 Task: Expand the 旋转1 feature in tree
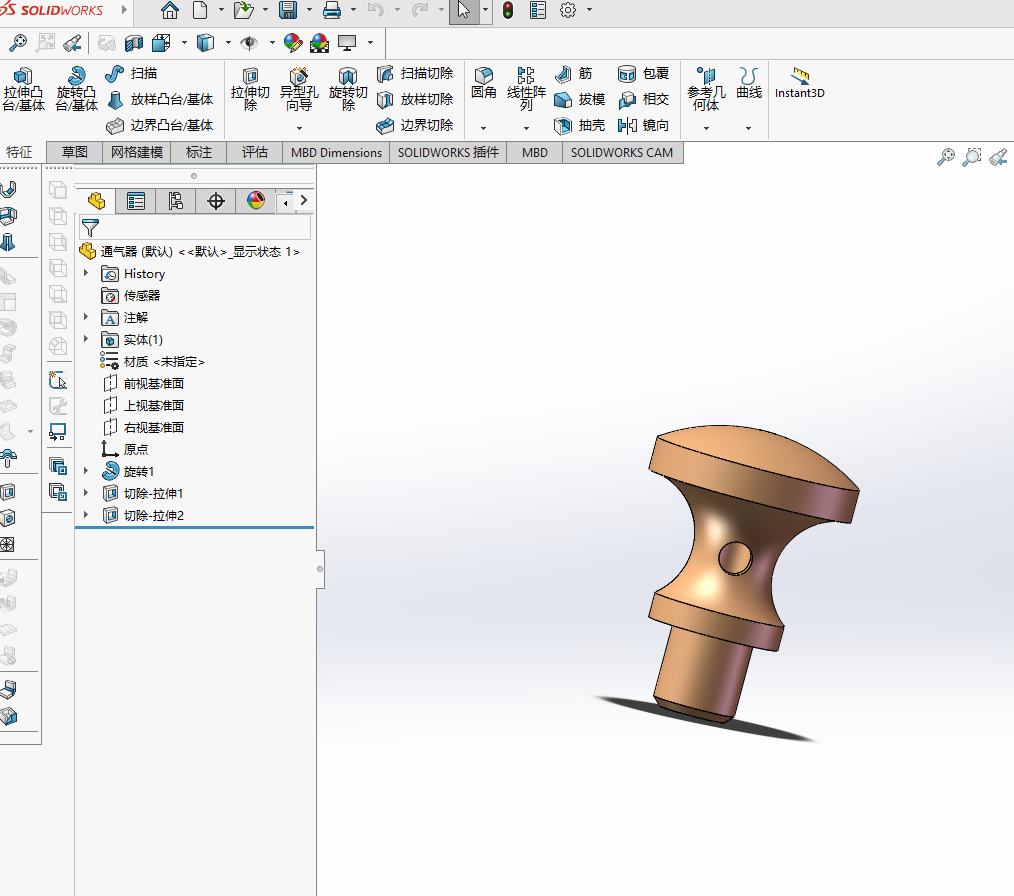click(x=86, y=471)
